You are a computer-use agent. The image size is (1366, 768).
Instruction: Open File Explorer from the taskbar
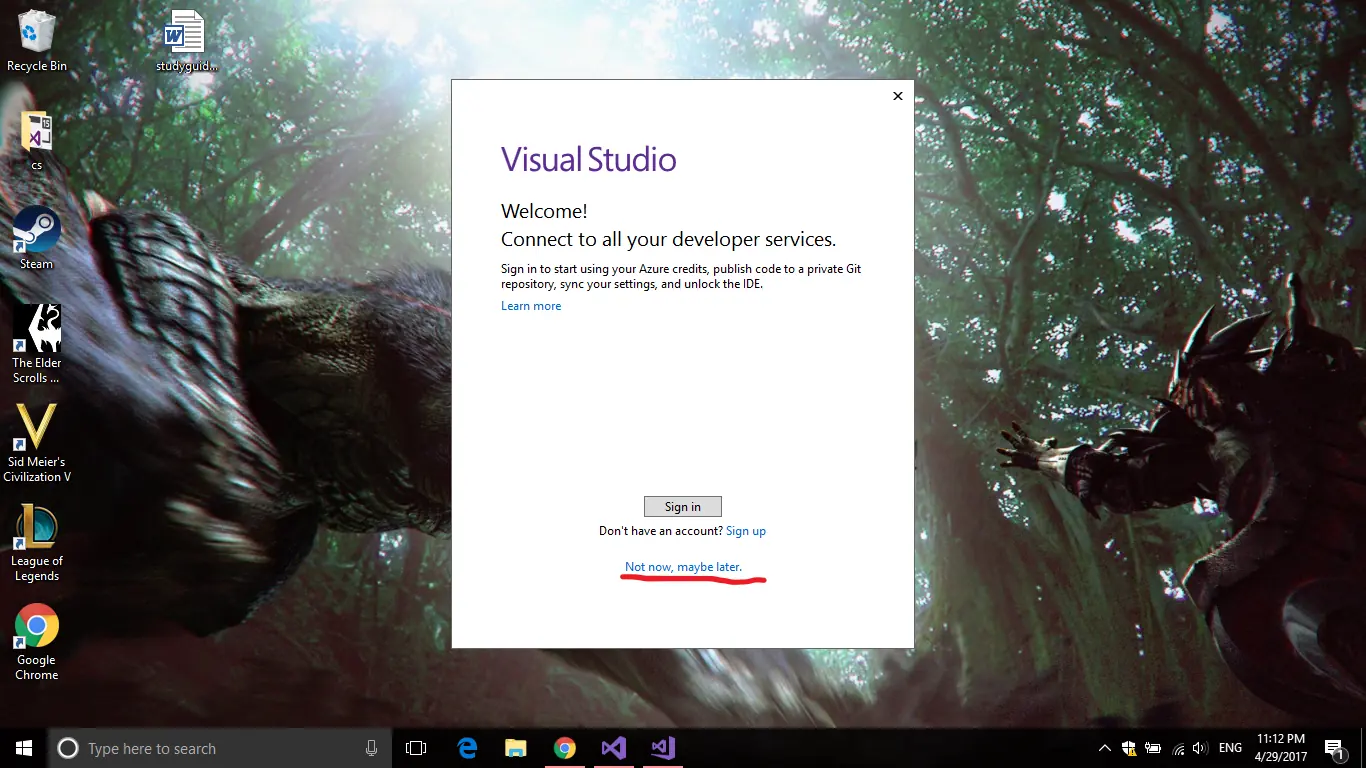coord(516,748)
